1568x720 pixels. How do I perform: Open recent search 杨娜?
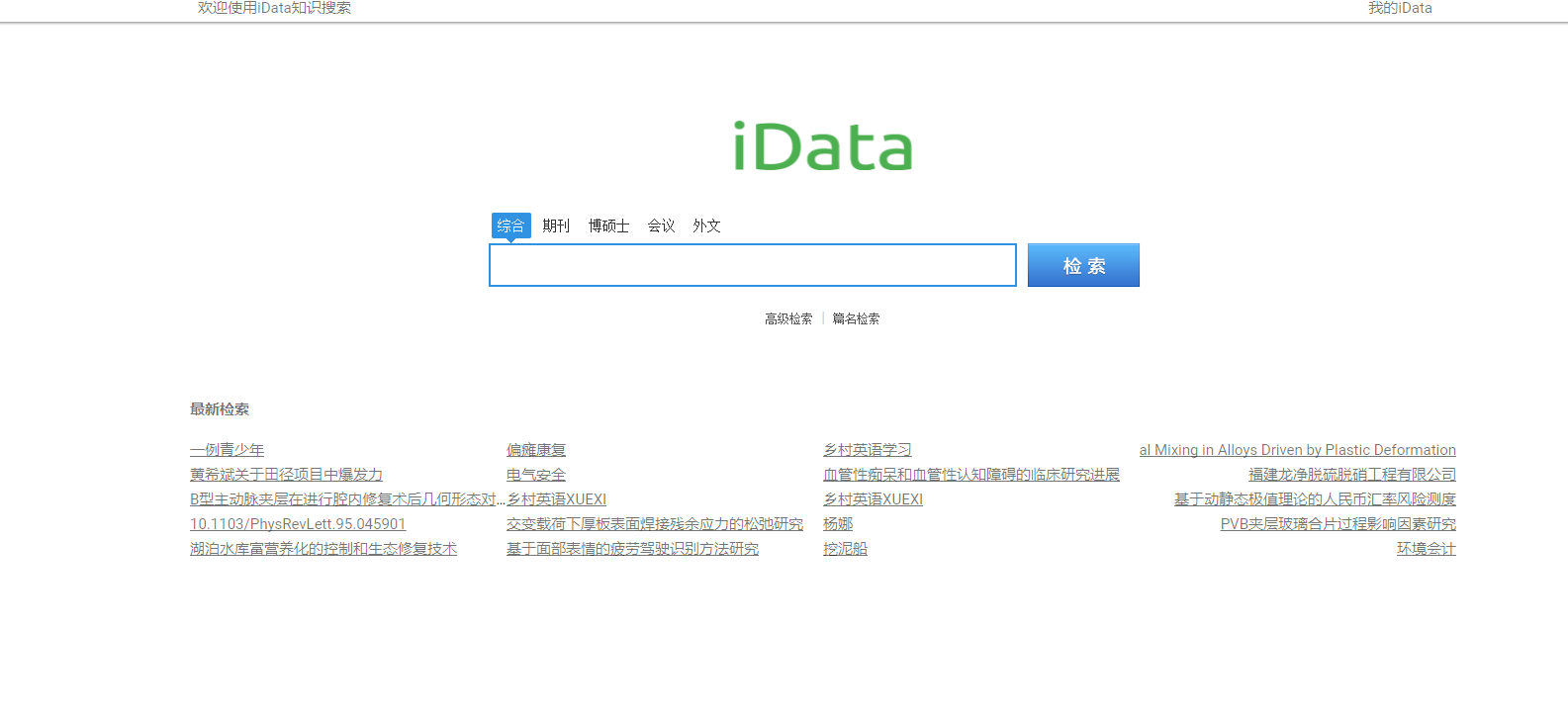pyautogui.click(x=838, y=524)
